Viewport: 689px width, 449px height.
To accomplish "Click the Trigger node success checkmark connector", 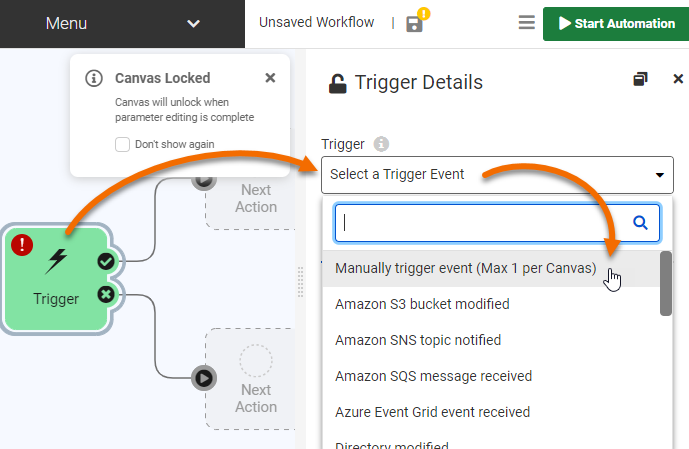I will [x=106, y=261].
